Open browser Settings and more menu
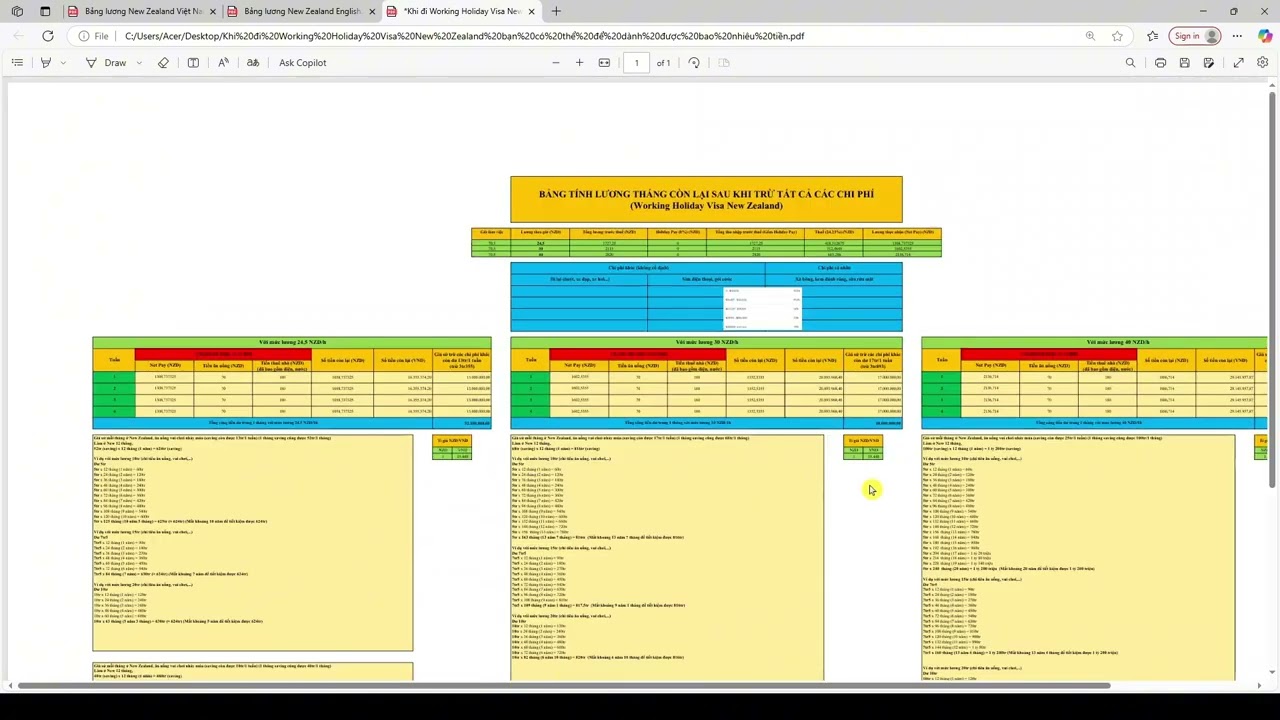Screen dimensions: 1280x720 pos(1237,36)
